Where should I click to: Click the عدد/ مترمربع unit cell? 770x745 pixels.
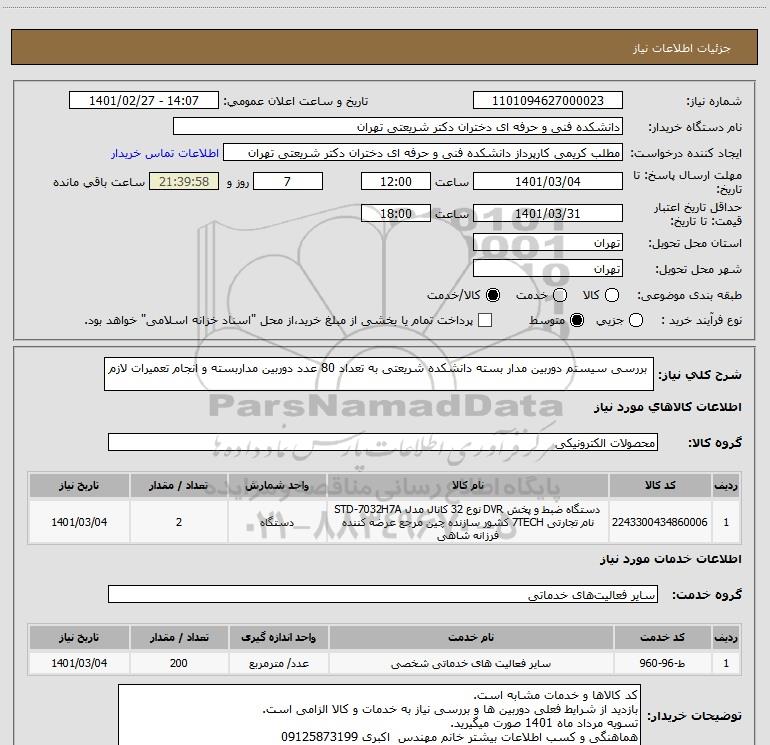click(x=278, y=663)
